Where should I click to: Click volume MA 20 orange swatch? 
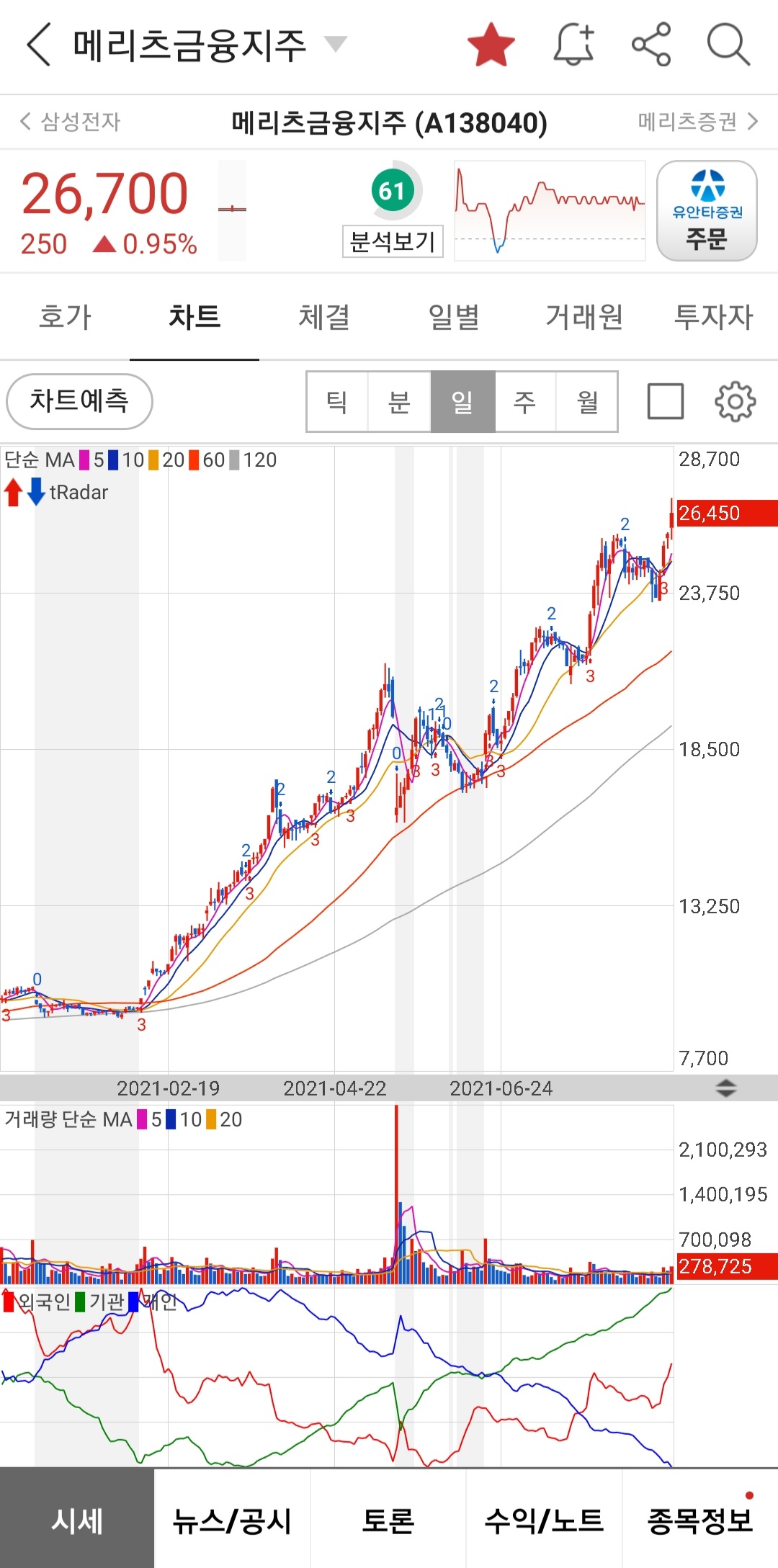pyautogui.click(x=211, y=1119)
